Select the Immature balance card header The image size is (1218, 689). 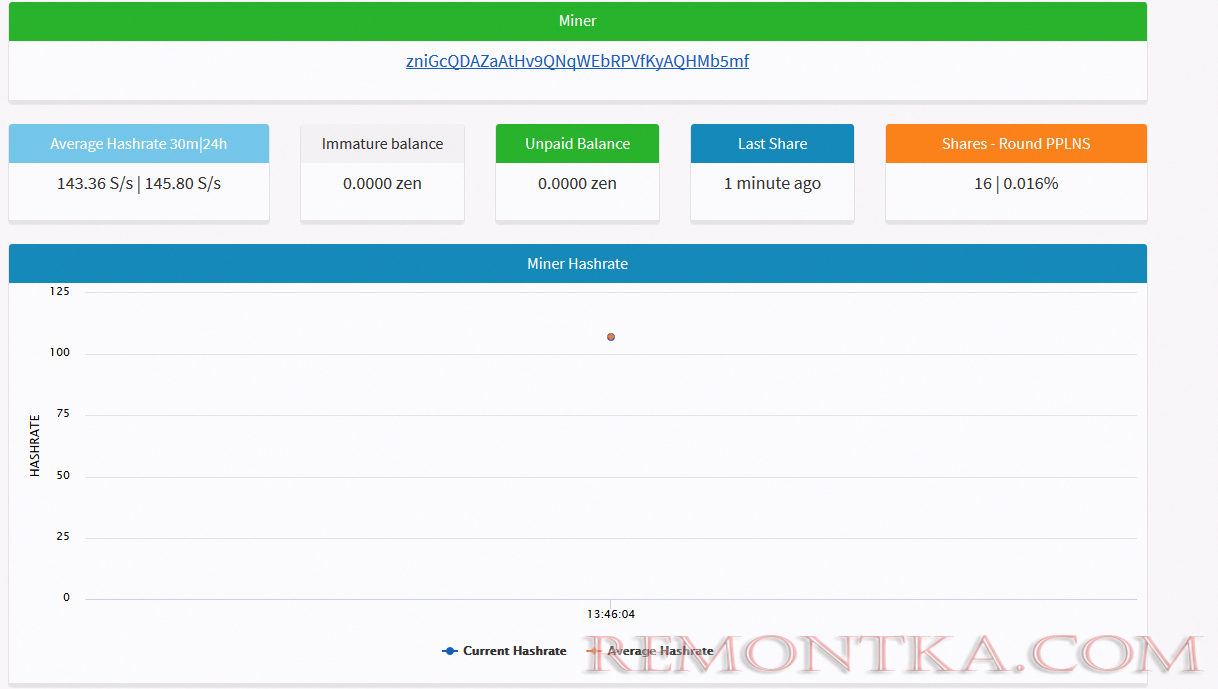(x=382, y=144)
